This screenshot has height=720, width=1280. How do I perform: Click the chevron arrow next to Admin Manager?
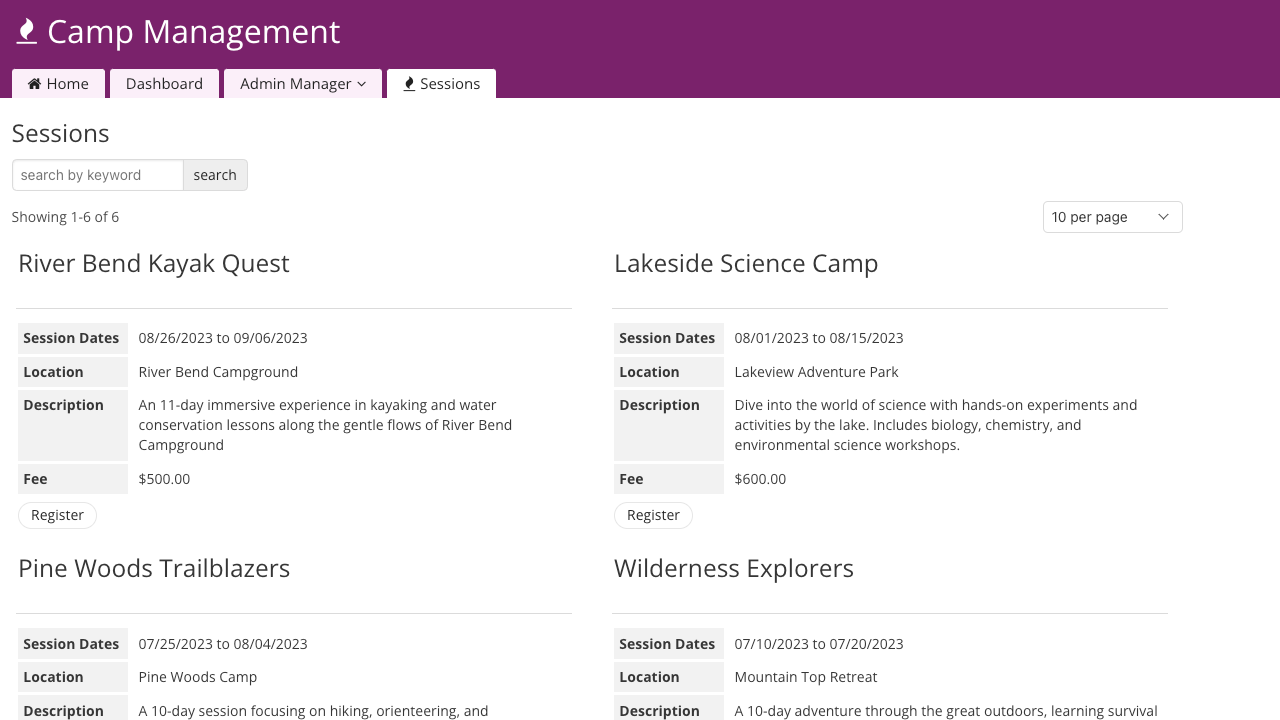(x=362, y=84)
